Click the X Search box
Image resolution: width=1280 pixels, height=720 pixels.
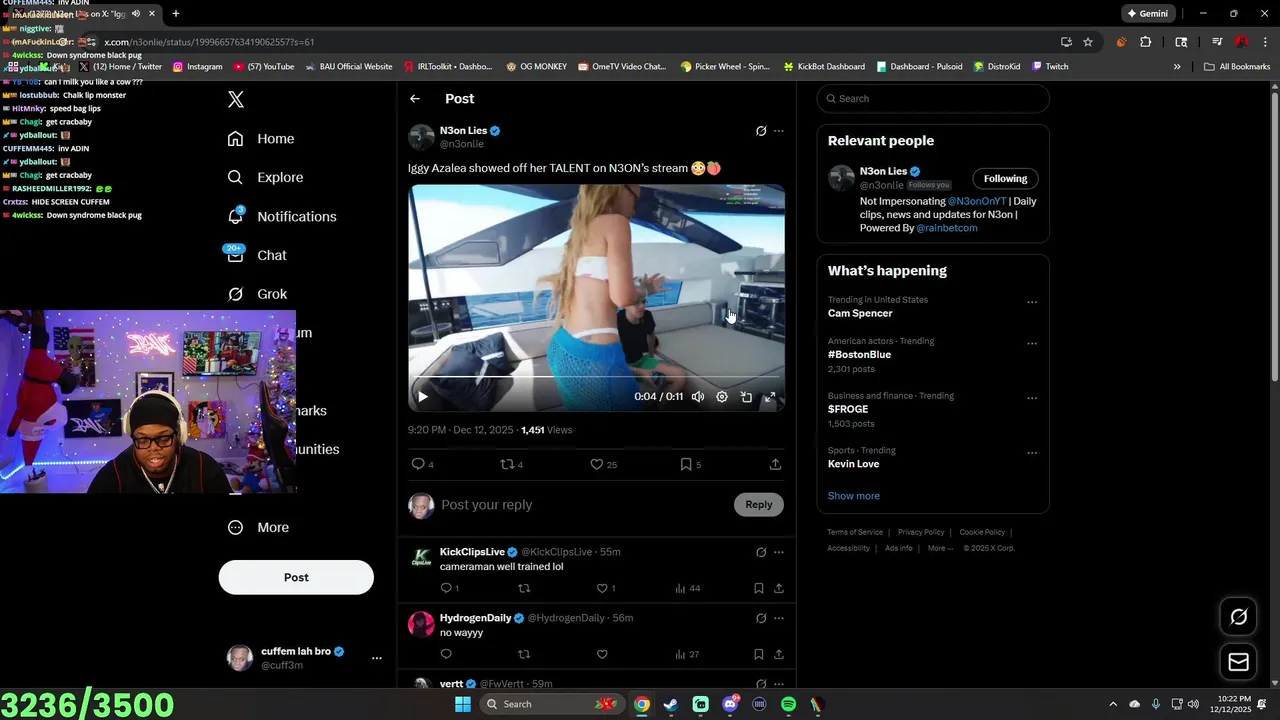pyautogui.click(x=933, y=98)
